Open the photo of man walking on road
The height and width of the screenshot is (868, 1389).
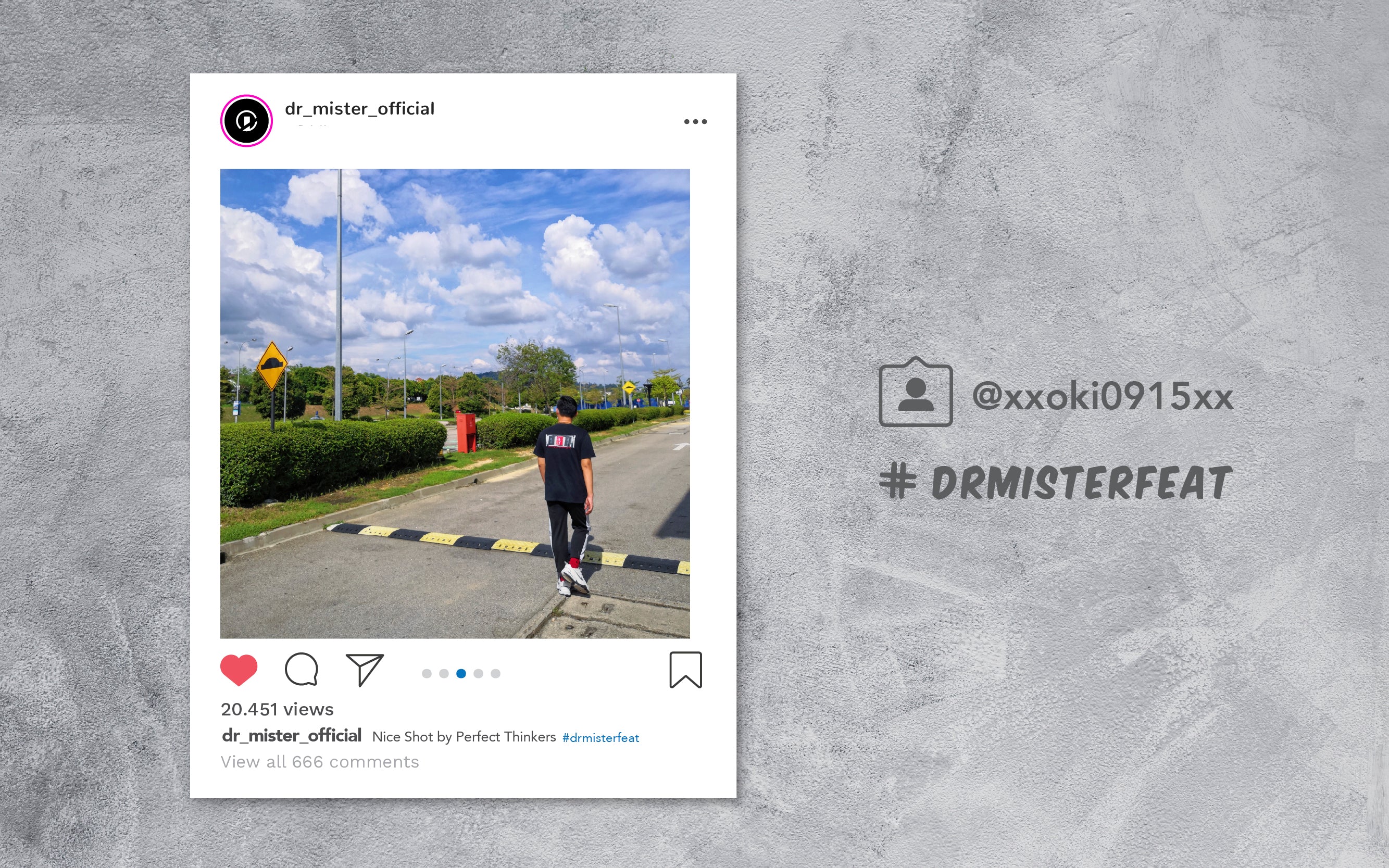pos(455,404)
